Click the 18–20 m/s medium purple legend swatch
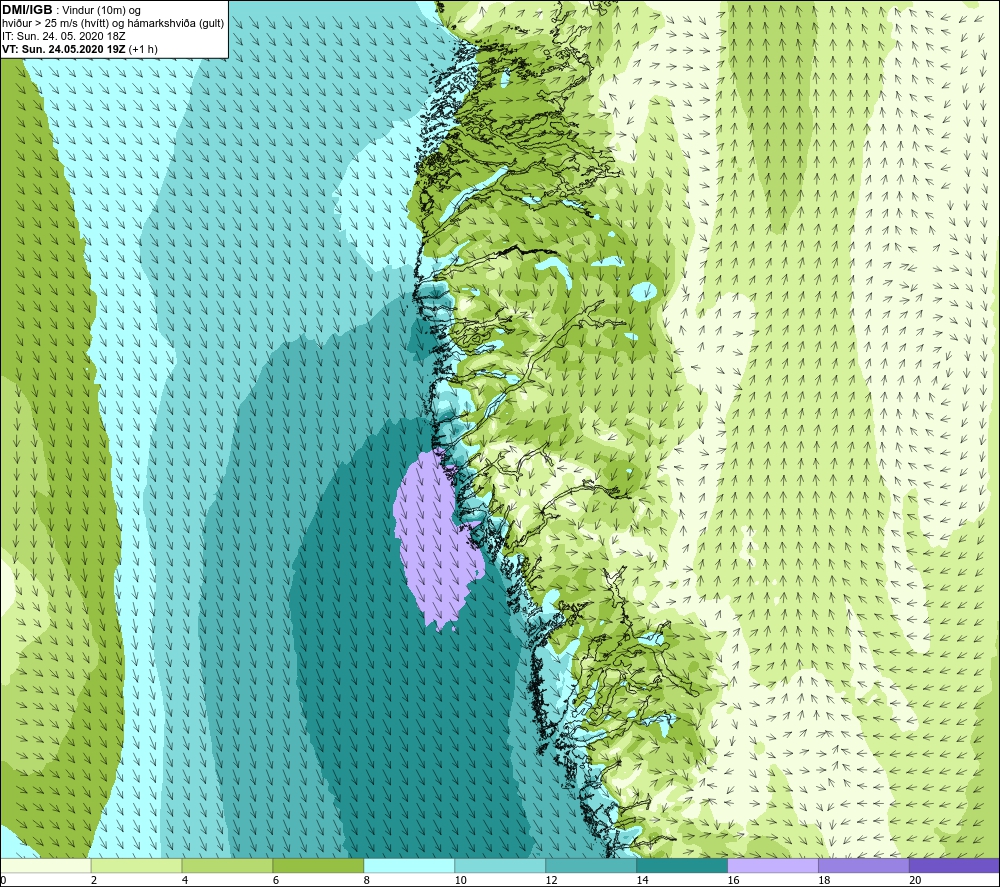The height and width of the screenshot is (887, 1000). pyautogui.click(x=864, y=865)
